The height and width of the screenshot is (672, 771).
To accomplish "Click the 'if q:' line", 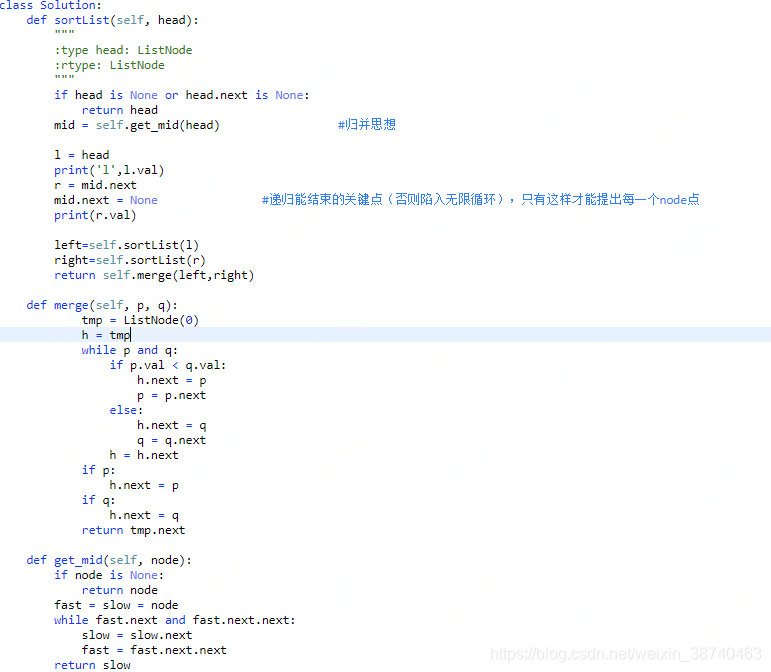I will (98, 500).
